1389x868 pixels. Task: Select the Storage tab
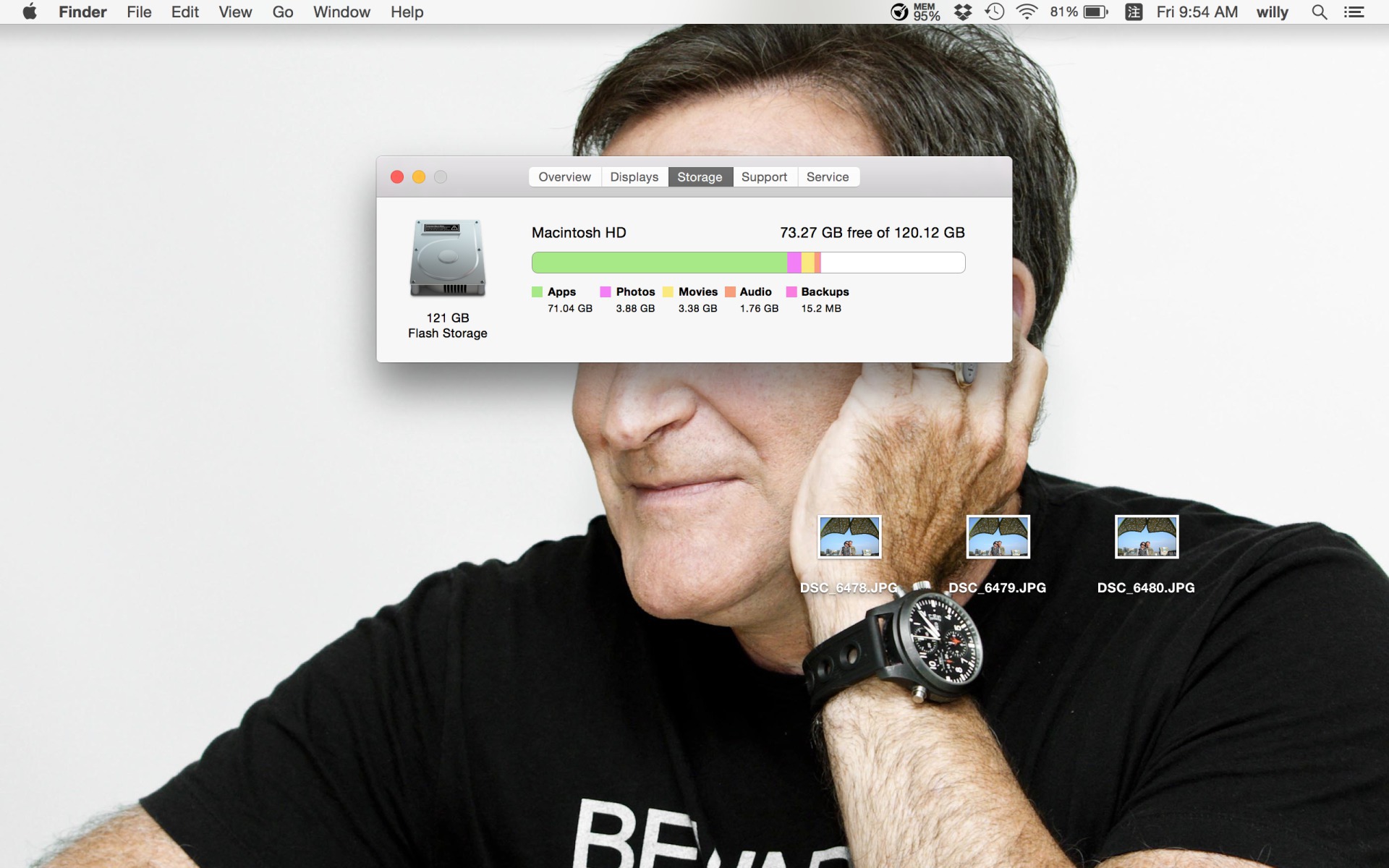[700, 177]
